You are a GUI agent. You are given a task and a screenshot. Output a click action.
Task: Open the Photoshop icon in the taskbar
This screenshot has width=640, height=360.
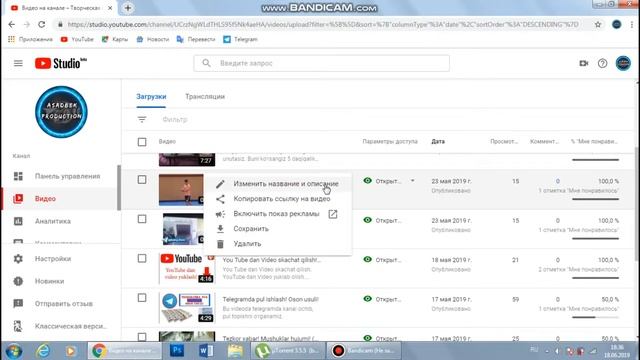tap(177, 351)
